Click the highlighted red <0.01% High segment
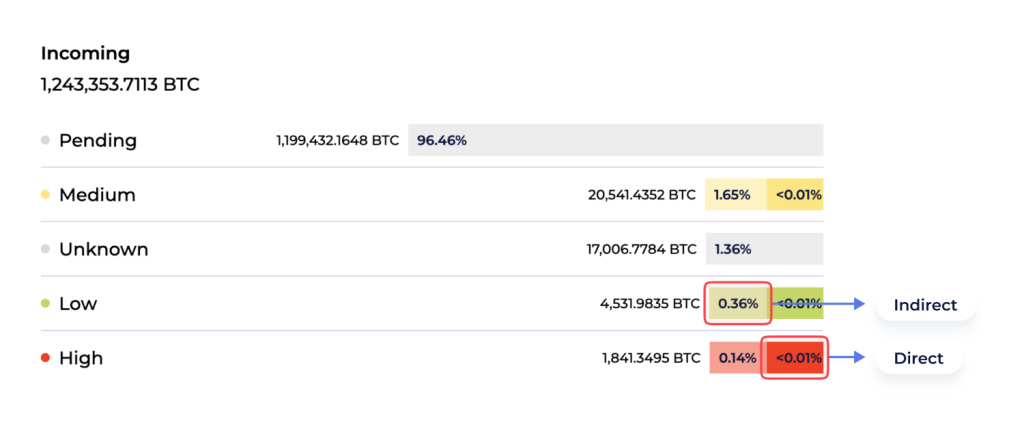Screen dimensions: 1024x442 [x=795, y=358]
